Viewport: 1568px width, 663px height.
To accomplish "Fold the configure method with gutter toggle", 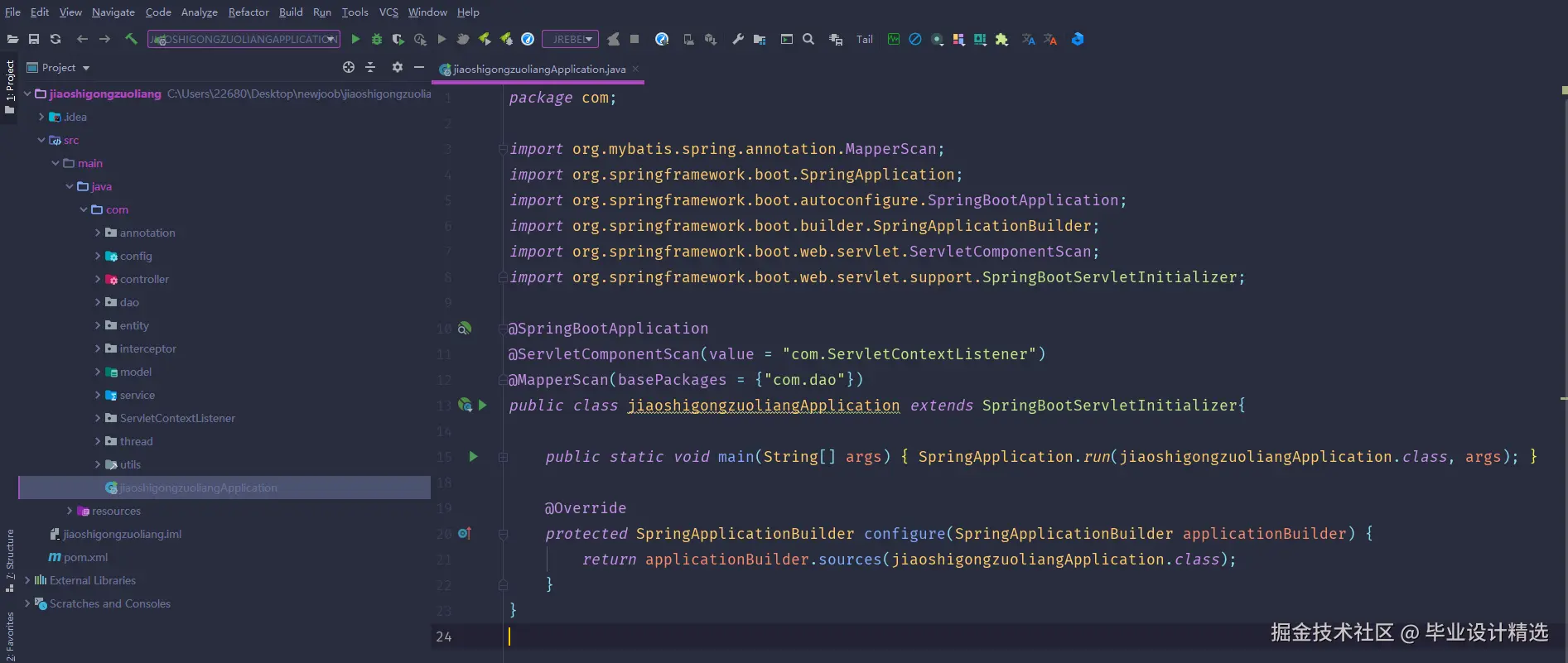I will pyautogui.click(x=503, y=534).
